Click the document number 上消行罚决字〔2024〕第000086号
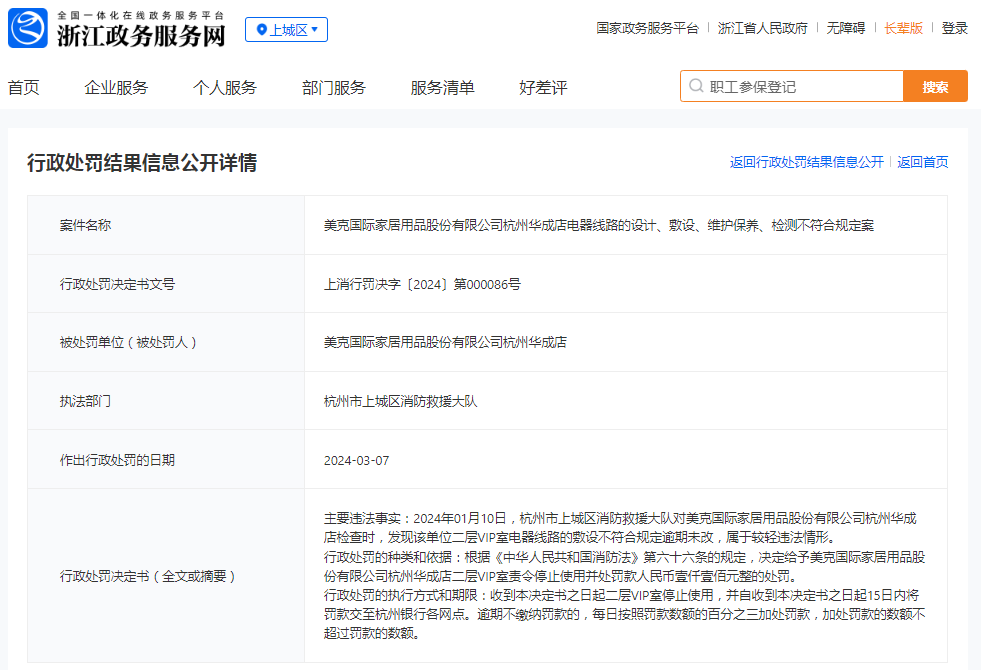 click(x=422, y=284)
